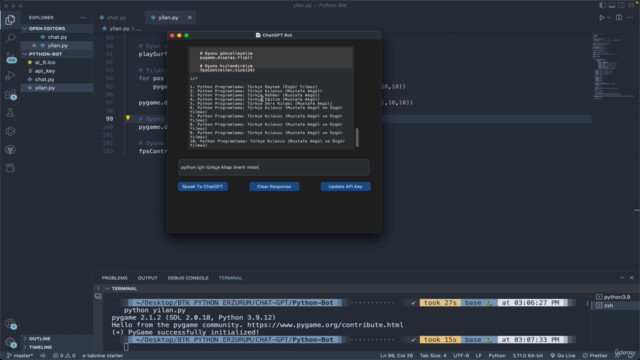Select the TERMINAL panel tab

pos(230,278)
